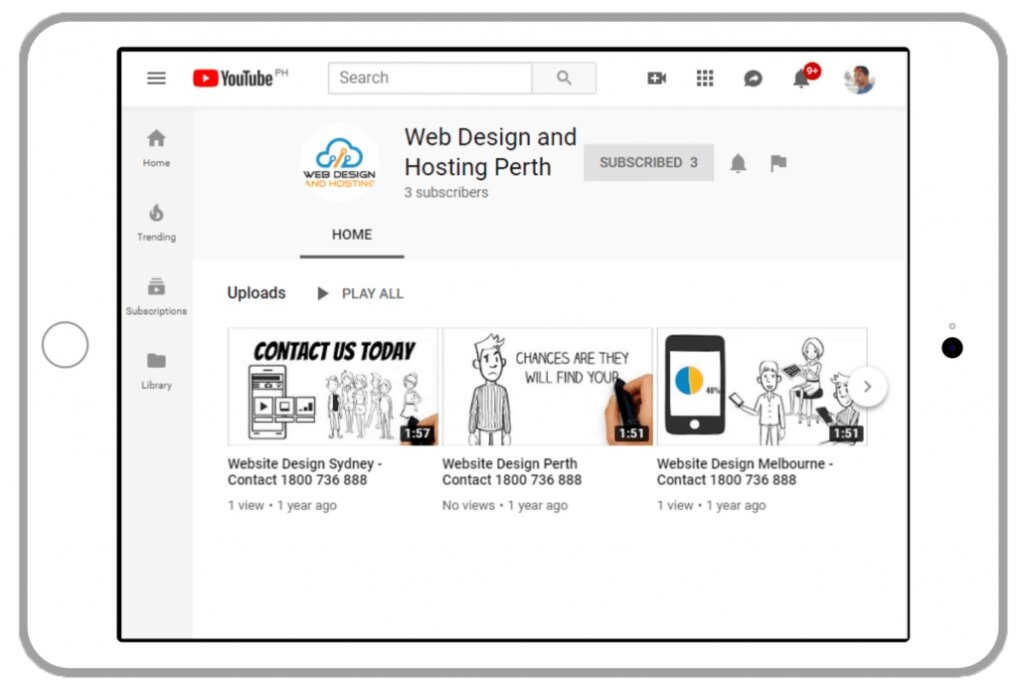Open the account profile avatar
The image size is (1024, 690).
[859, 79]
